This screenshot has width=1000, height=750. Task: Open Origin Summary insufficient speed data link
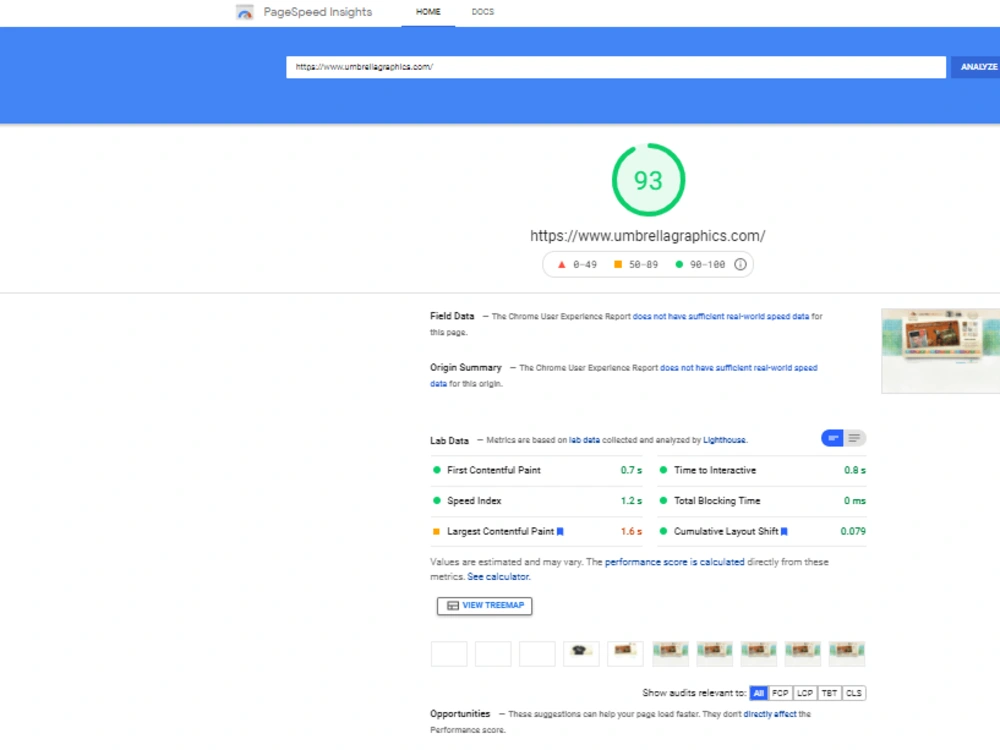(x=739, y=368)
